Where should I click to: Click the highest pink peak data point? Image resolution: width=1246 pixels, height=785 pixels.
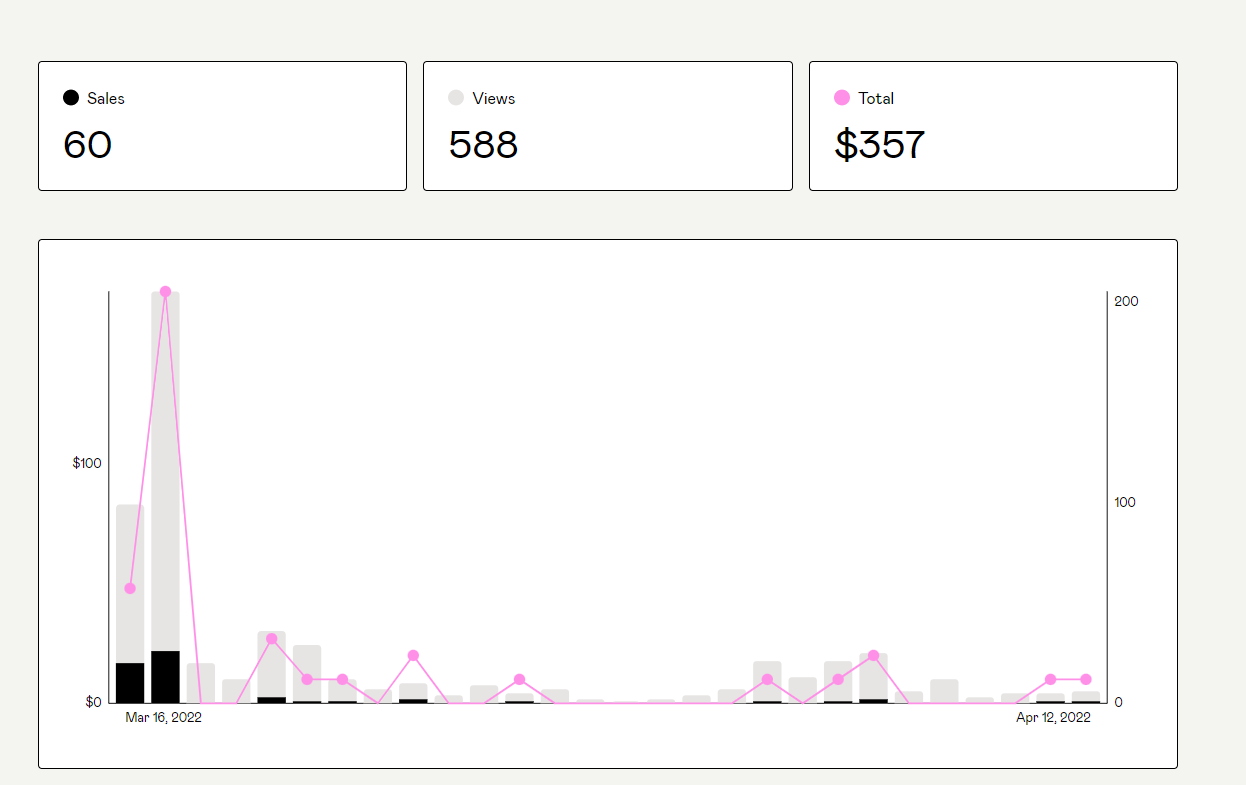coord(165,292)
